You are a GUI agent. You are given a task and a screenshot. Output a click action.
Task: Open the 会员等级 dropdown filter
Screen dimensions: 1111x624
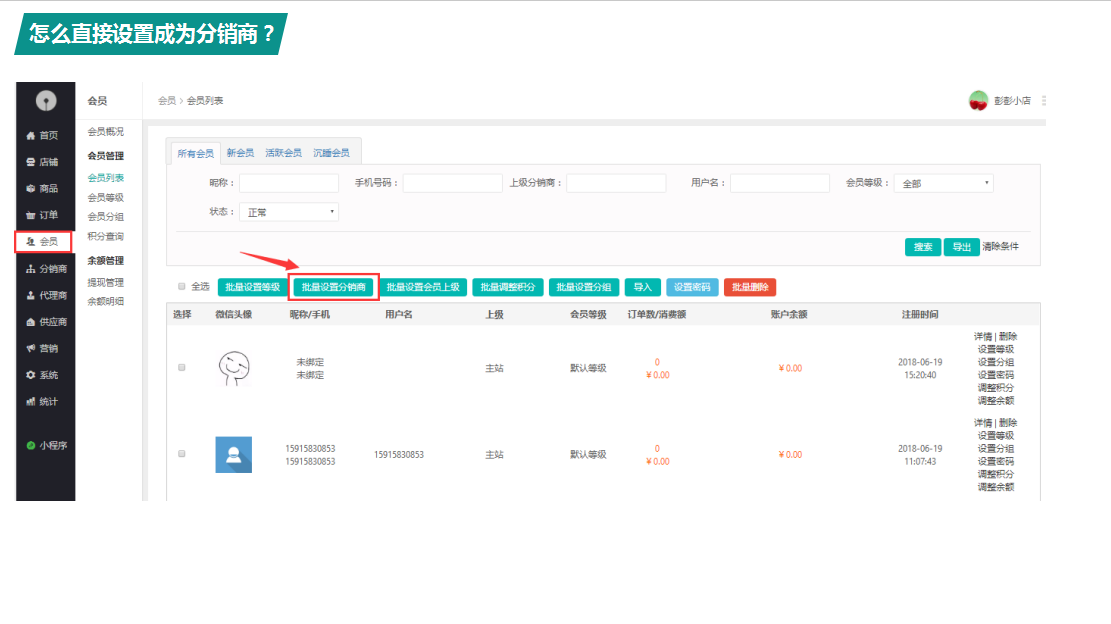tap(943, 184)
